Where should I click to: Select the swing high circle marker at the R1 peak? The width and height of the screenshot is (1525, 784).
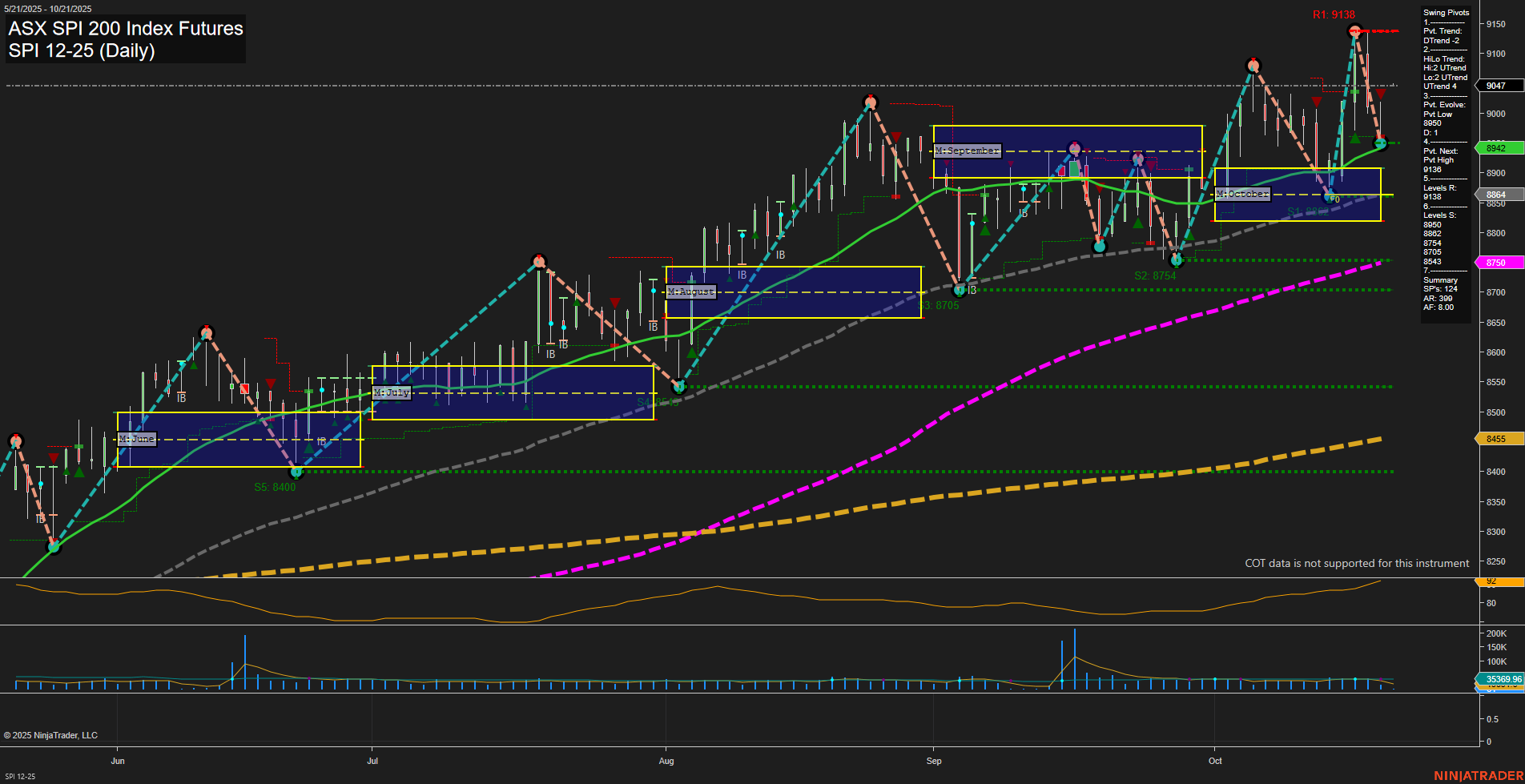point(1354,32)
